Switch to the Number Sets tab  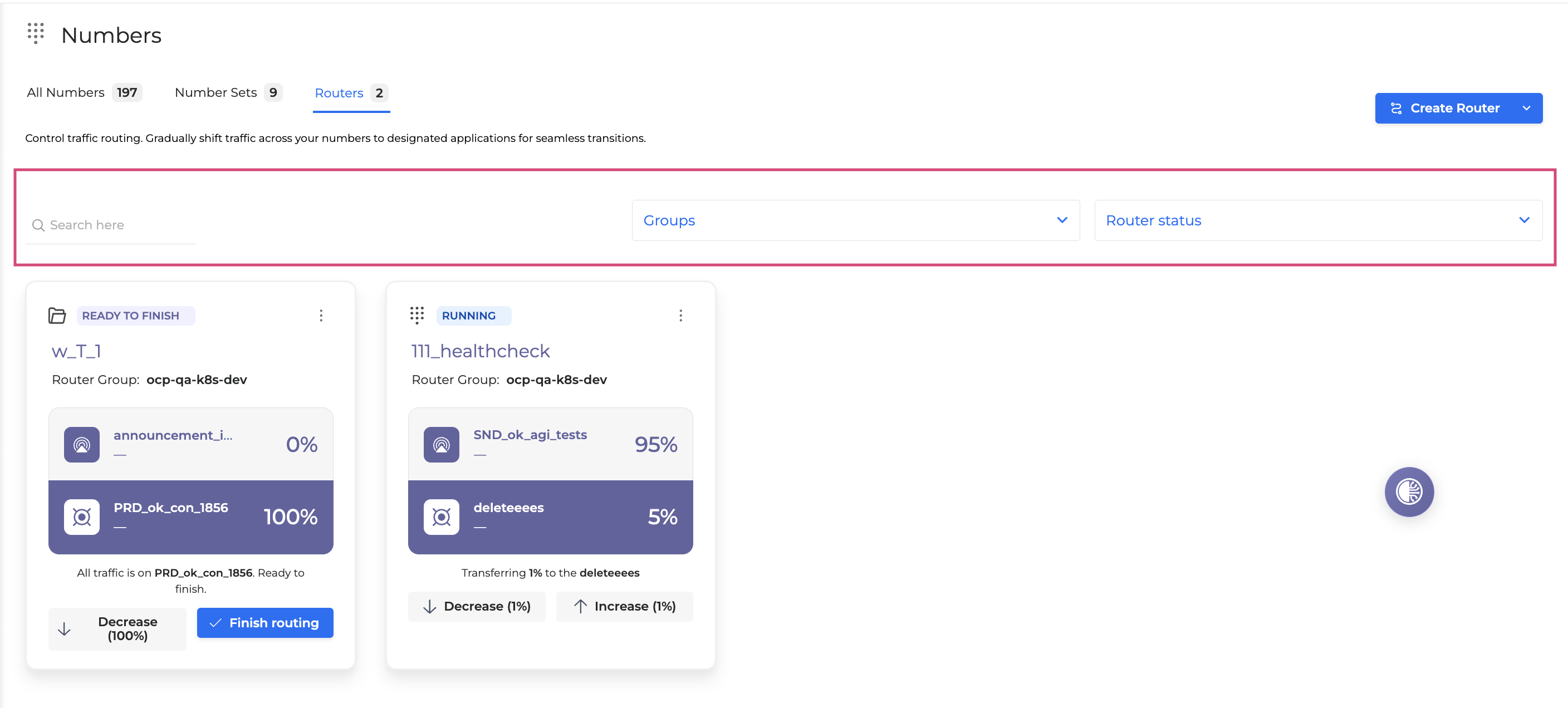pos(228,92)
